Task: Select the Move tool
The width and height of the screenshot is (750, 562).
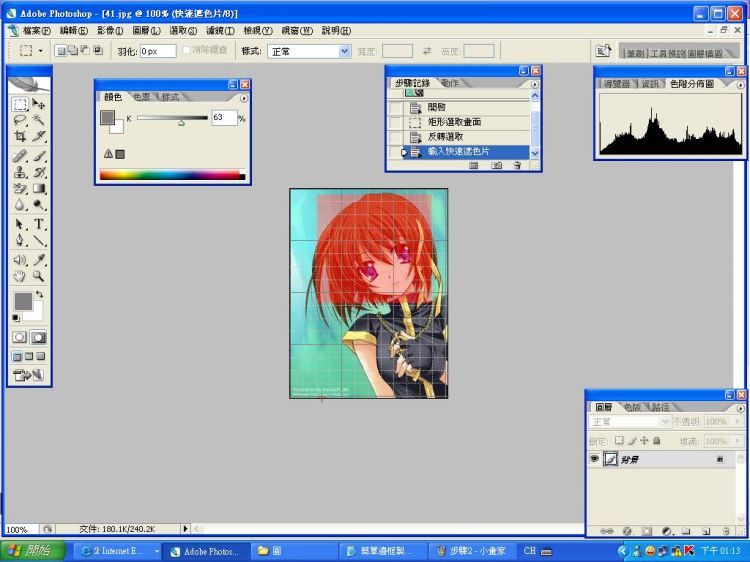Action: coord(39,104)
